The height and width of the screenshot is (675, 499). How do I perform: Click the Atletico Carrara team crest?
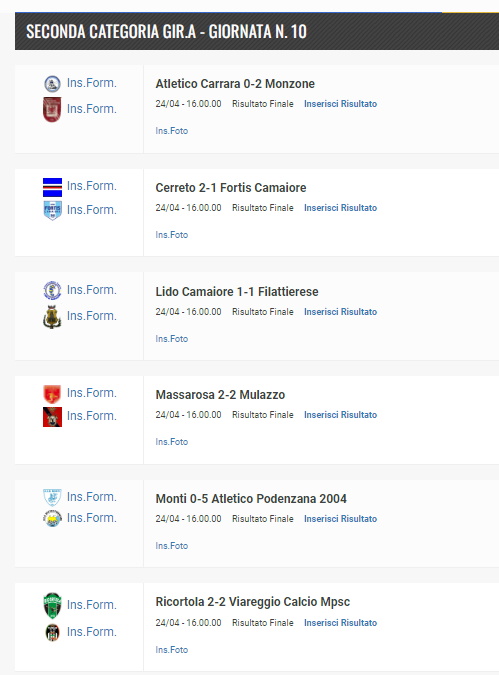53,84
